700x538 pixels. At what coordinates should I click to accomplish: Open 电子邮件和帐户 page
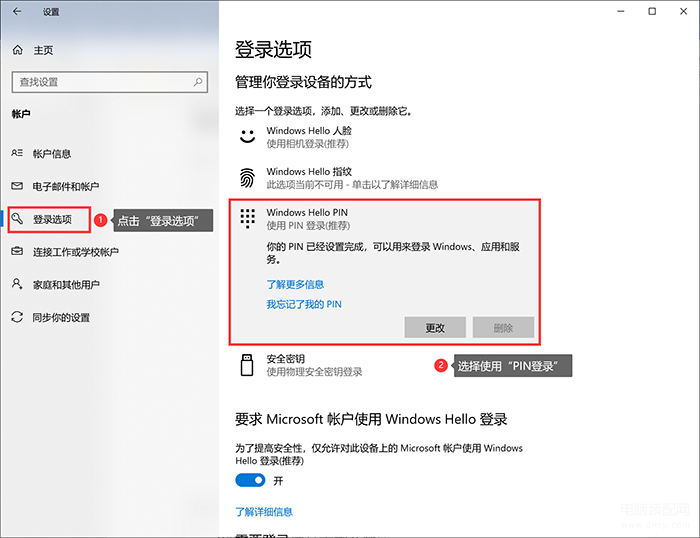coord(66,187)
